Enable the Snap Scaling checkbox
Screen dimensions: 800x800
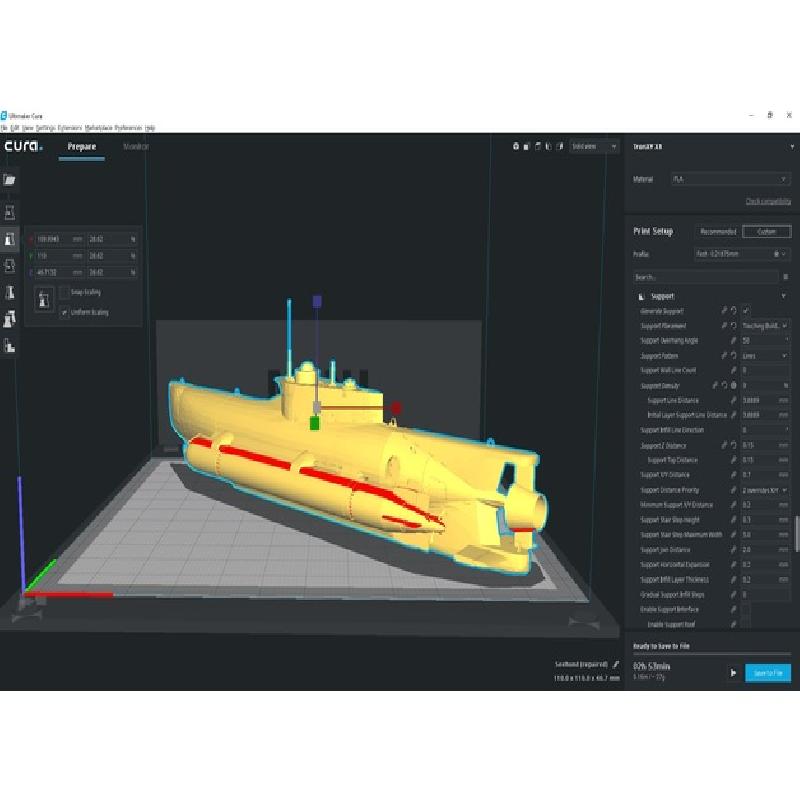pyautogui.click(x=64, y=292)
